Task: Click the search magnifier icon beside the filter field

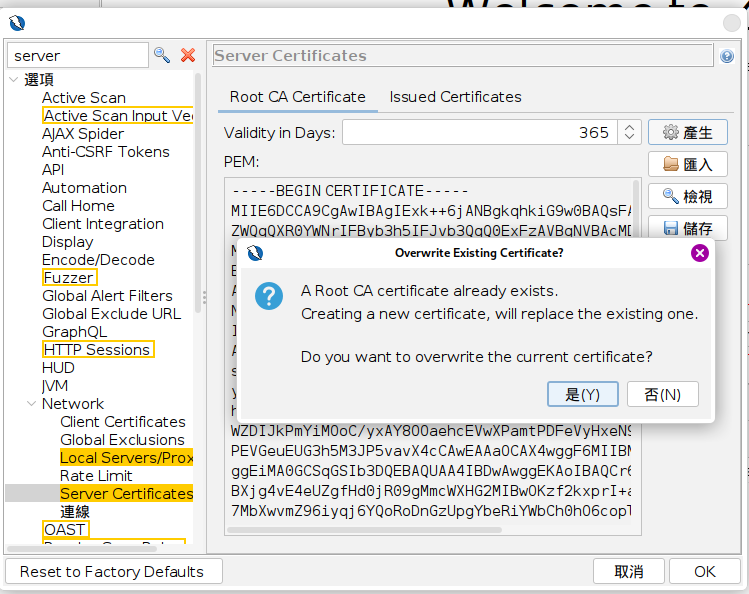Action: (x=162, y=55)
